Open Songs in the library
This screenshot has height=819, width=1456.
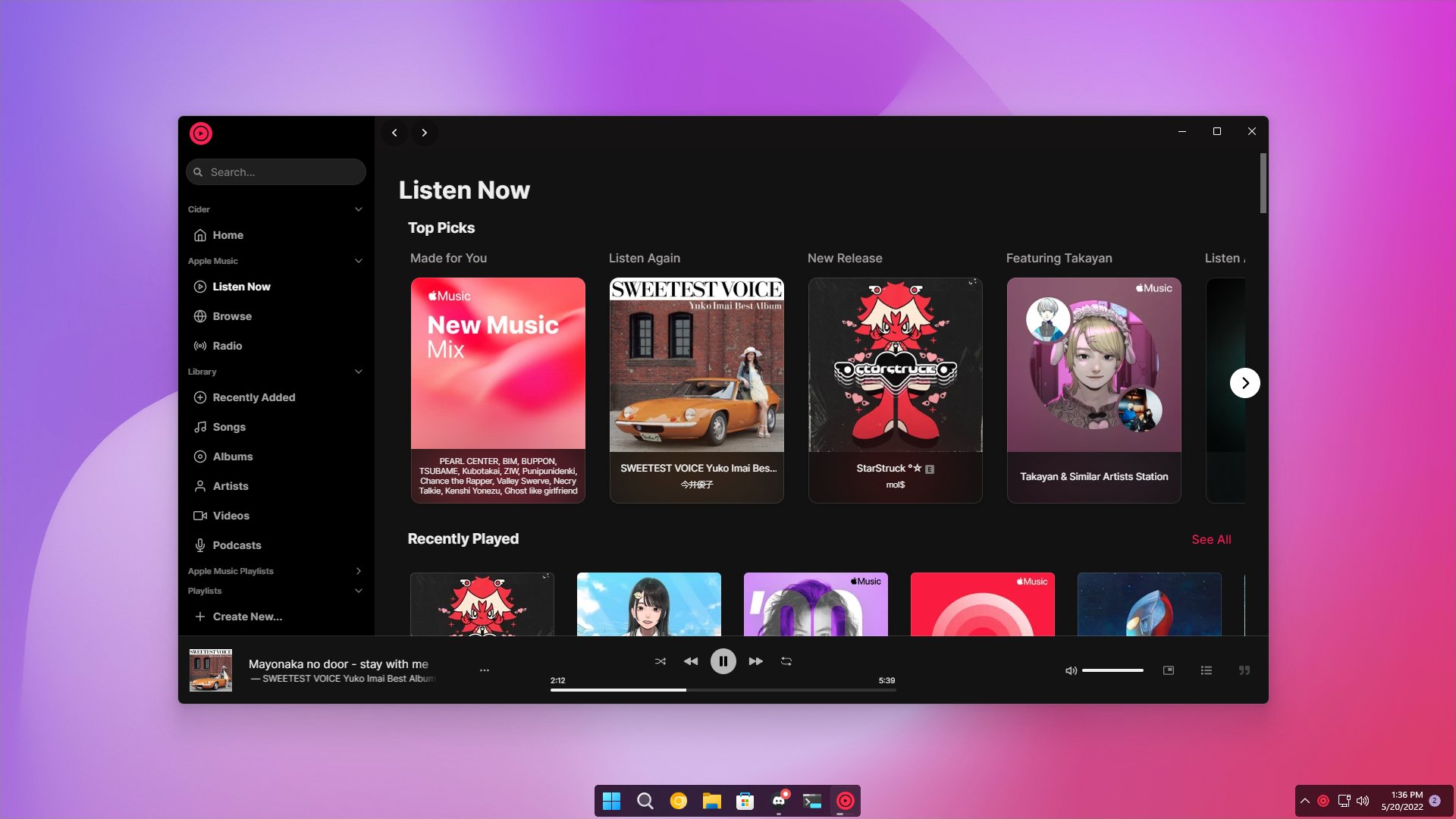[x=276, y=427]
